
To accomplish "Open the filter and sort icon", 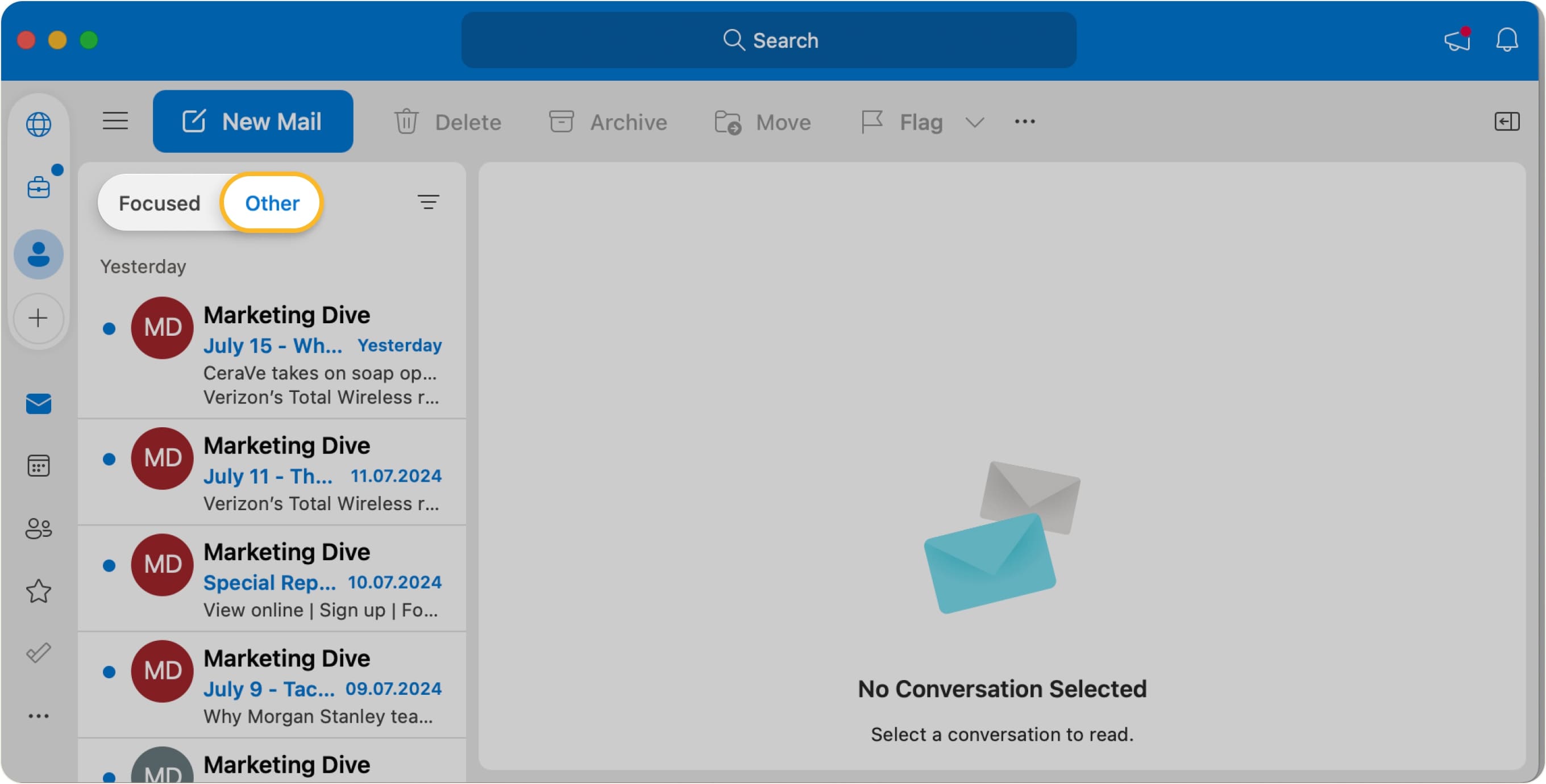I will click(x=428, y=202).
